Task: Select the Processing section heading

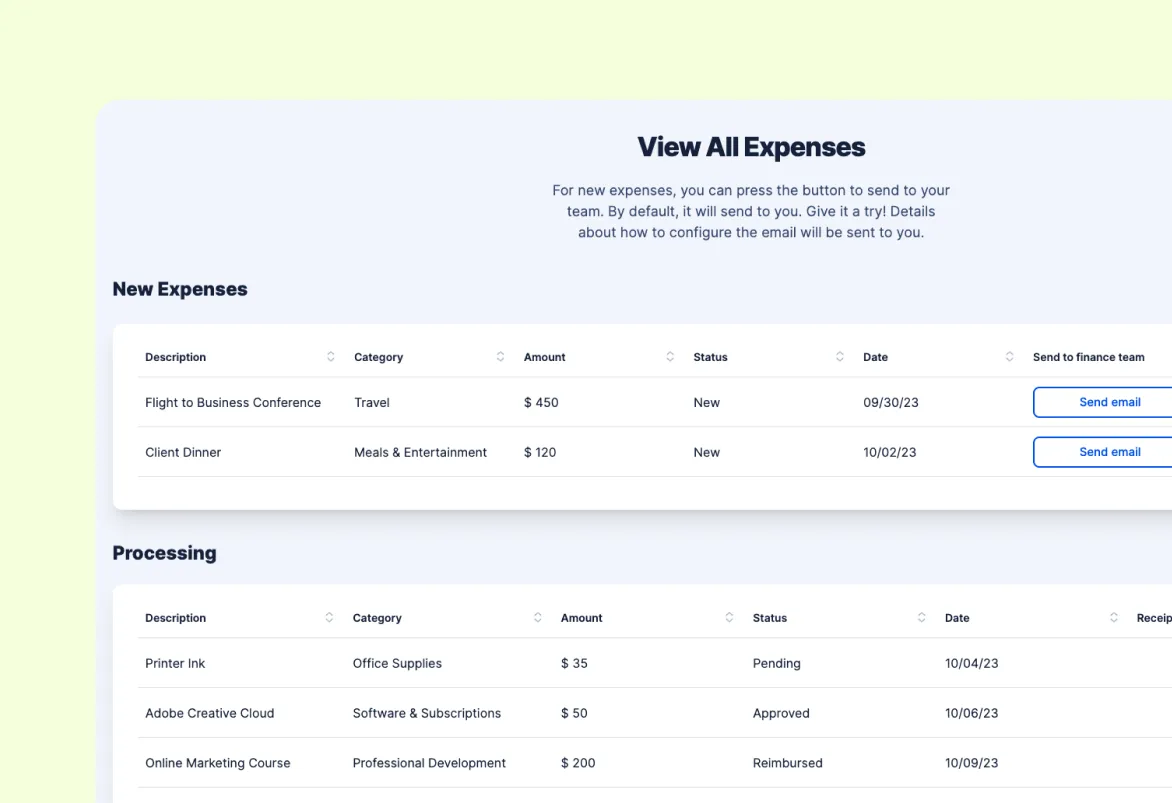Action: [164, 552]
